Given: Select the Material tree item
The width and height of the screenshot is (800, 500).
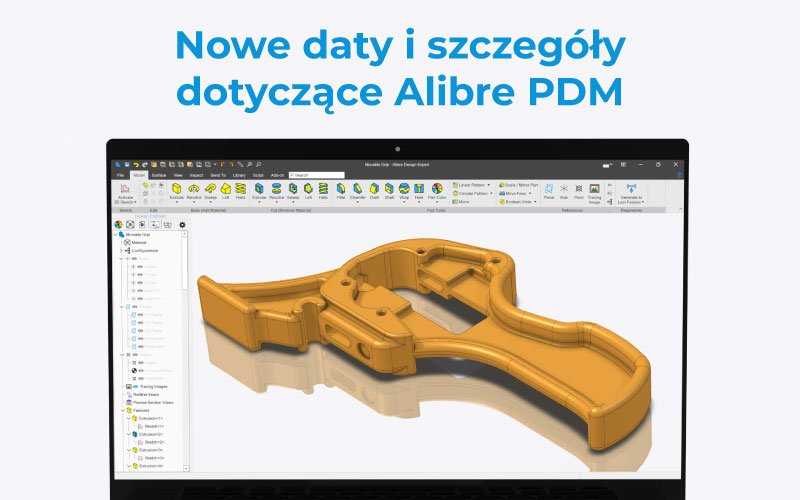Looking at the screenshot, I should tap(135, 243).
